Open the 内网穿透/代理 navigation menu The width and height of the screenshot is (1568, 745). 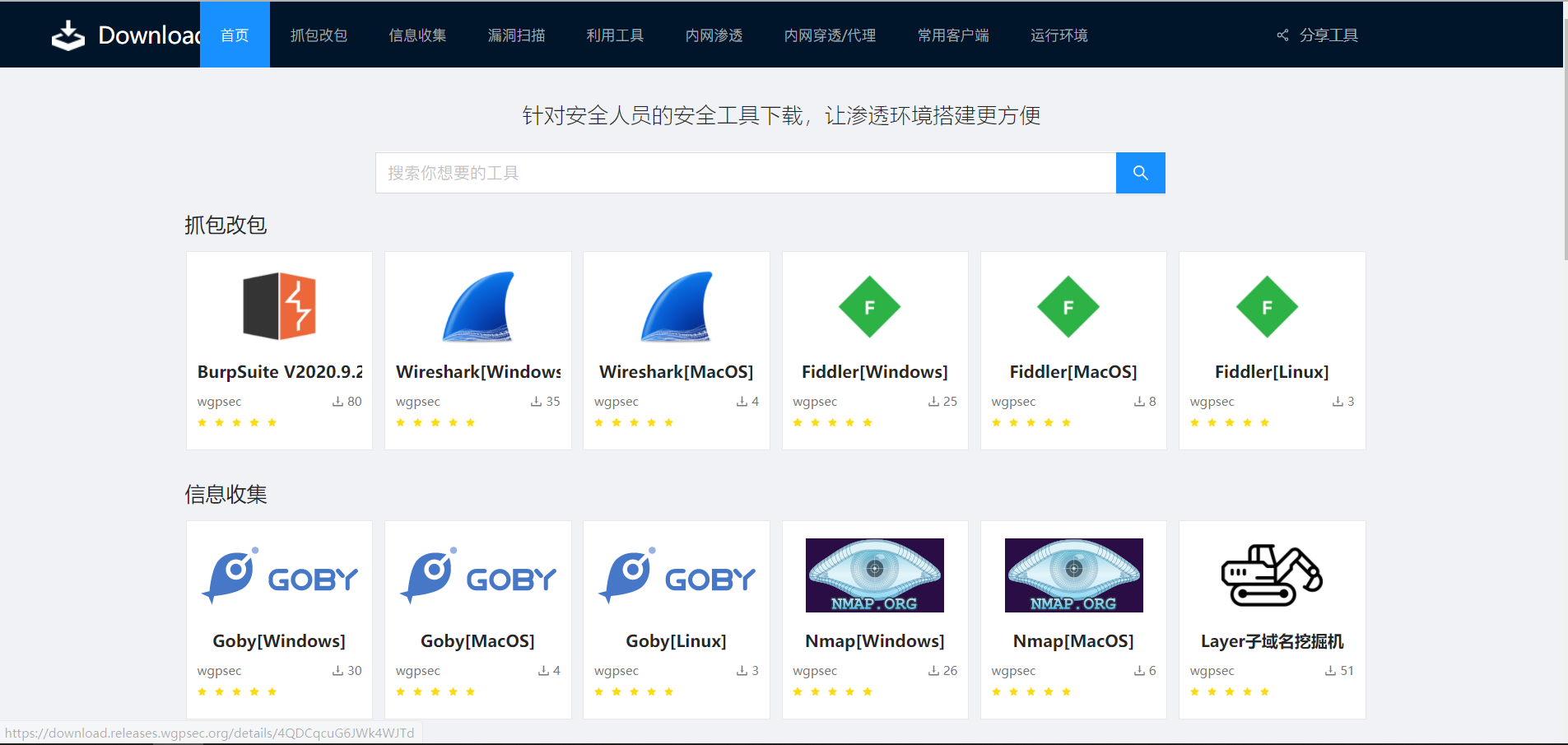(x=830, y=35)
